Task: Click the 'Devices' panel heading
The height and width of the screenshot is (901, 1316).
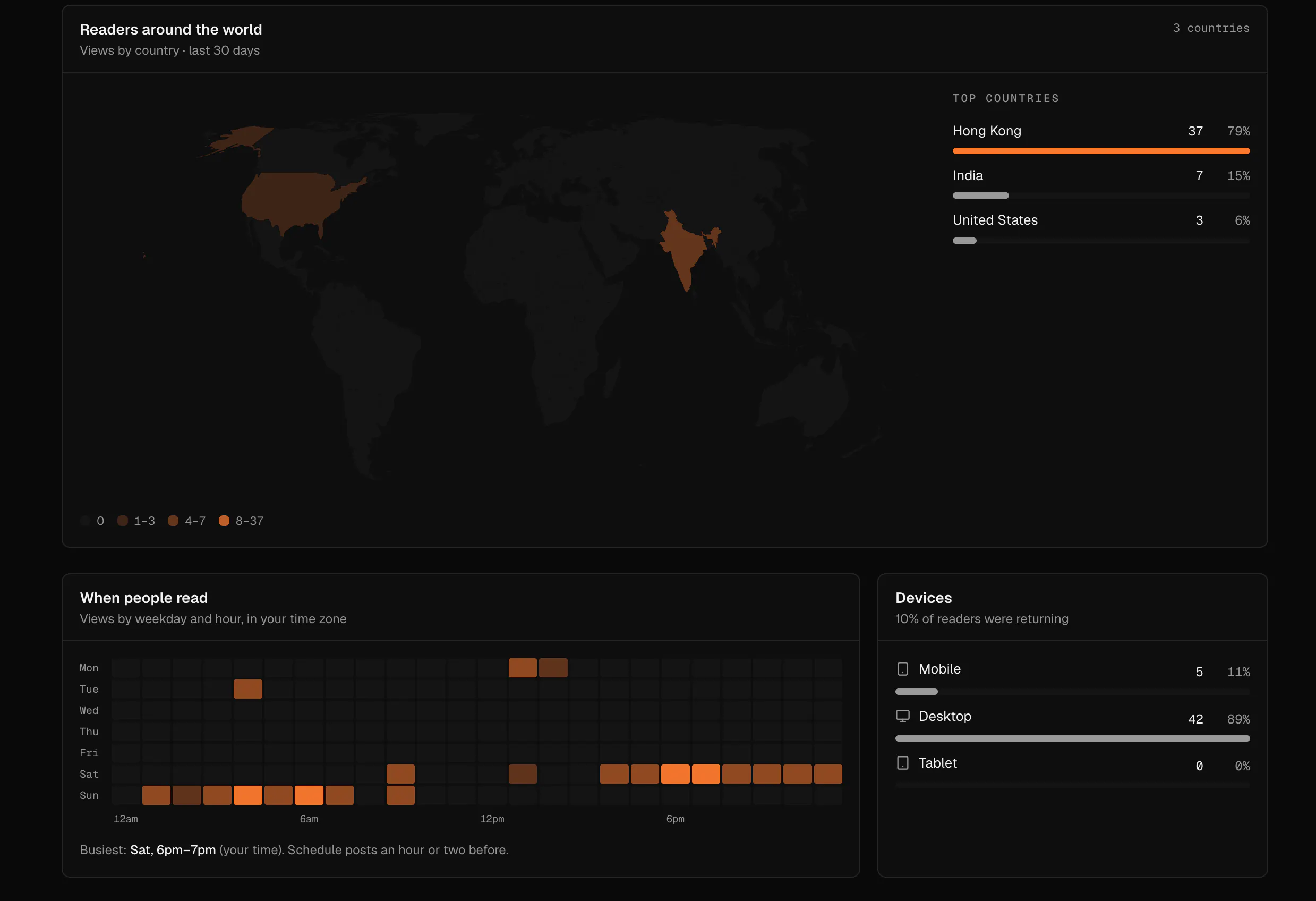Action: [x=924, y=598]
